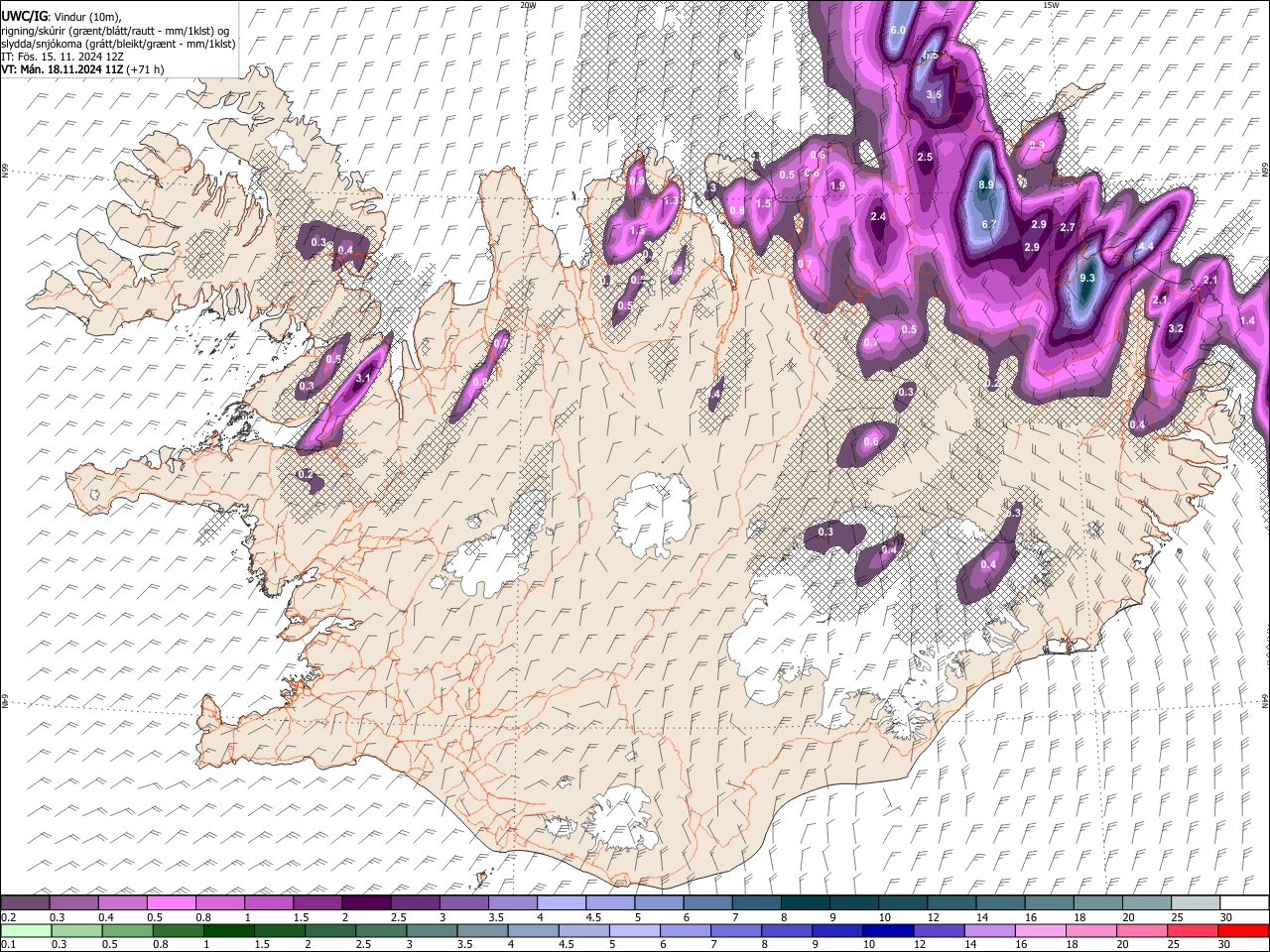Select the pale grey swatch between 25 and 30
Image resolution: width=1270 pixels, height=952 pixels.
pos(1196,902)
